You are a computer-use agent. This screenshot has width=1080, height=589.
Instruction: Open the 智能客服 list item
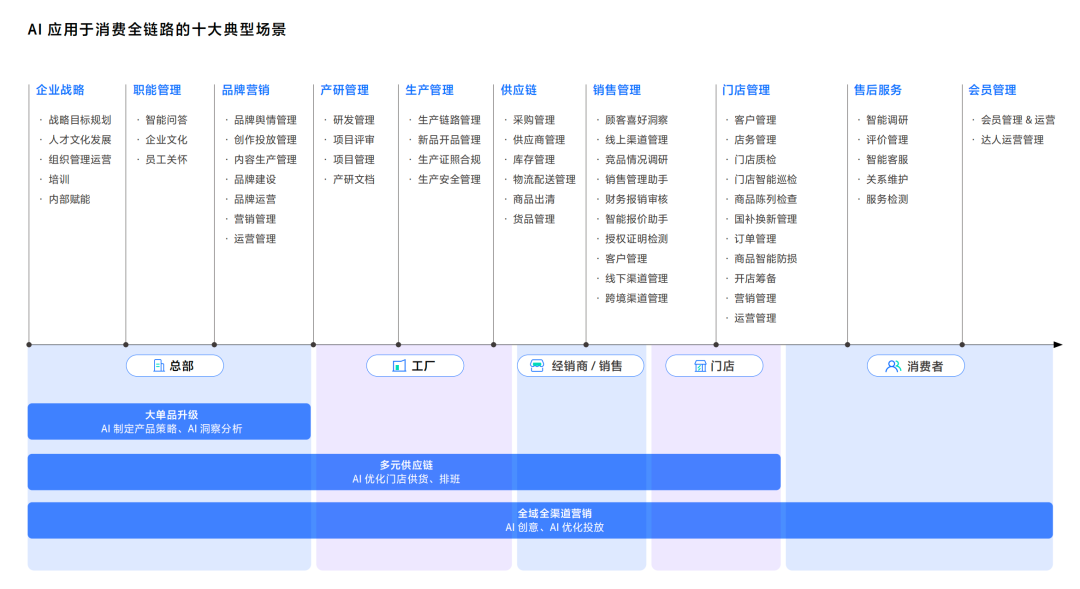coord(887,160)
